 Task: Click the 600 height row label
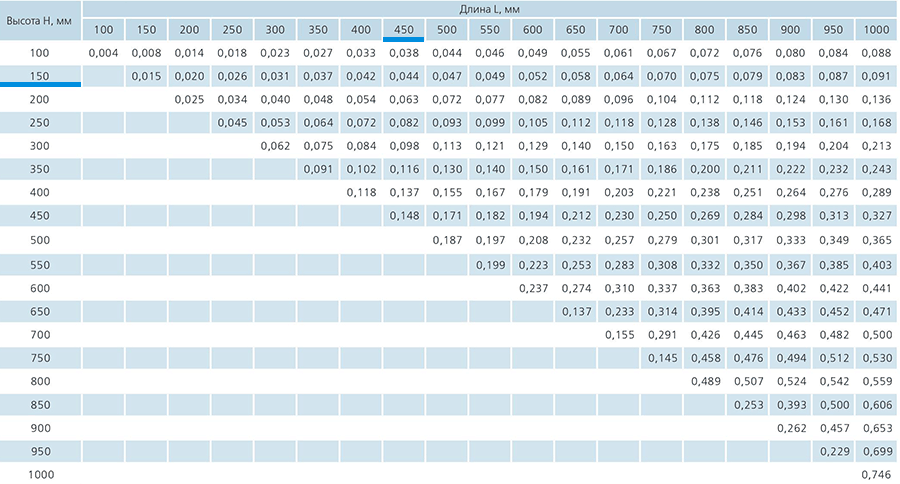point(40,288)
